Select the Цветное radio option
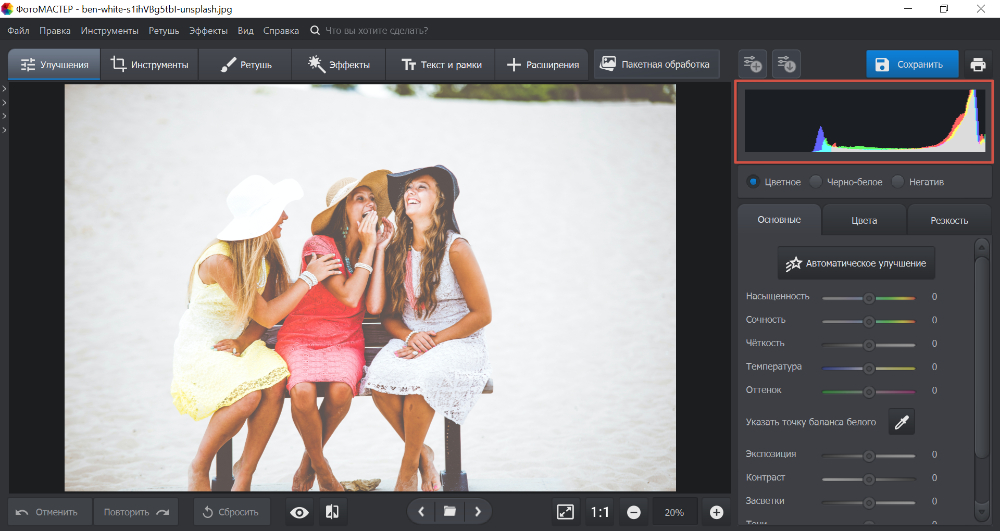Screen dimensions: 1000x531 tap(753, 182)
